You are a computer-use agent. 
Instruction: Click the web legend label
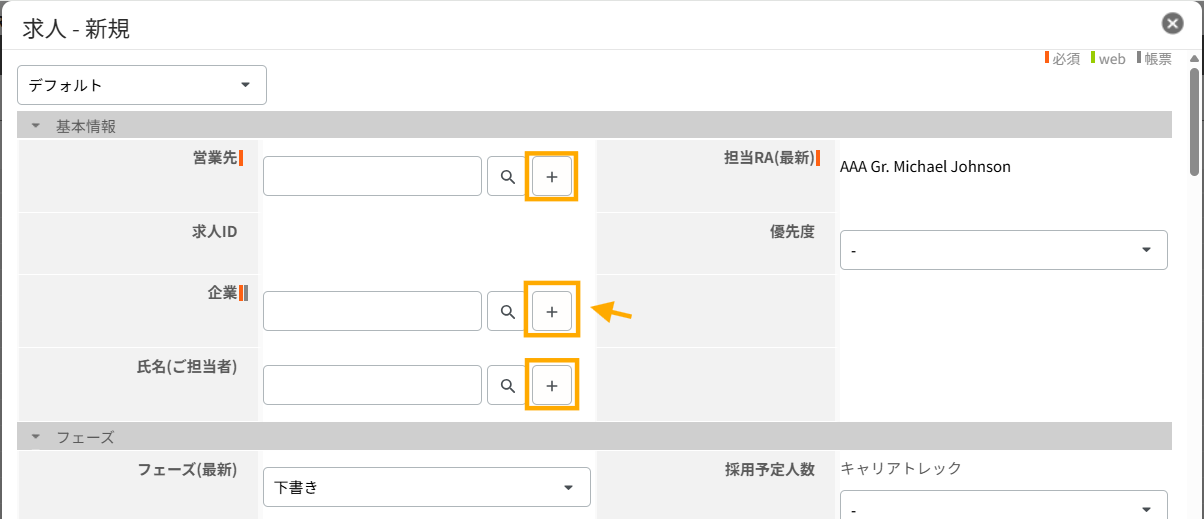pos(1112,59)
